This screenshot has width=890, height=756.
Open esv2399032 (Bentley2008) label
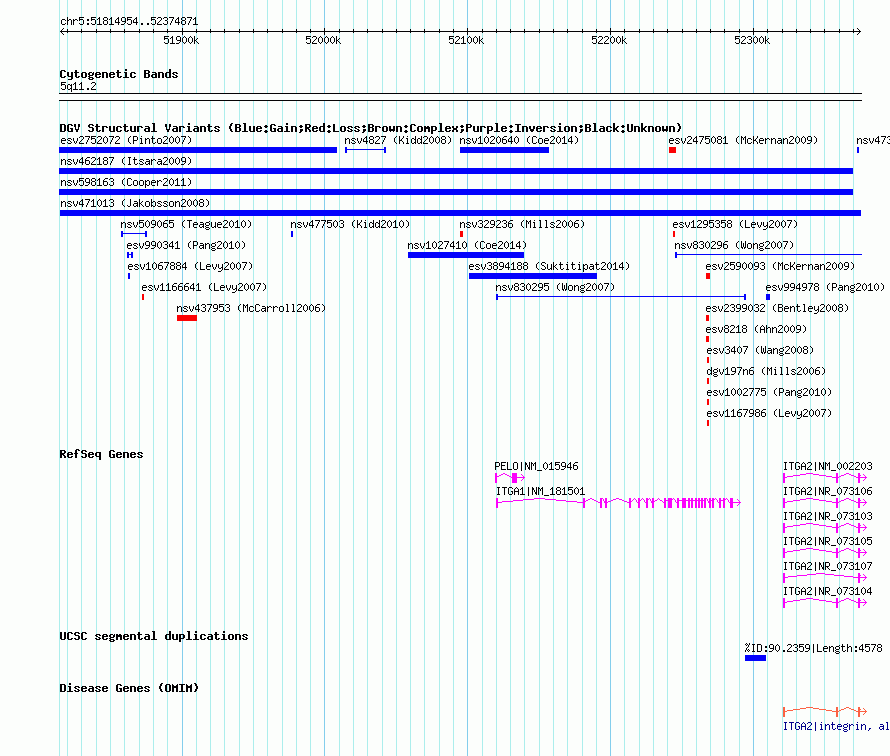[777, 308]
